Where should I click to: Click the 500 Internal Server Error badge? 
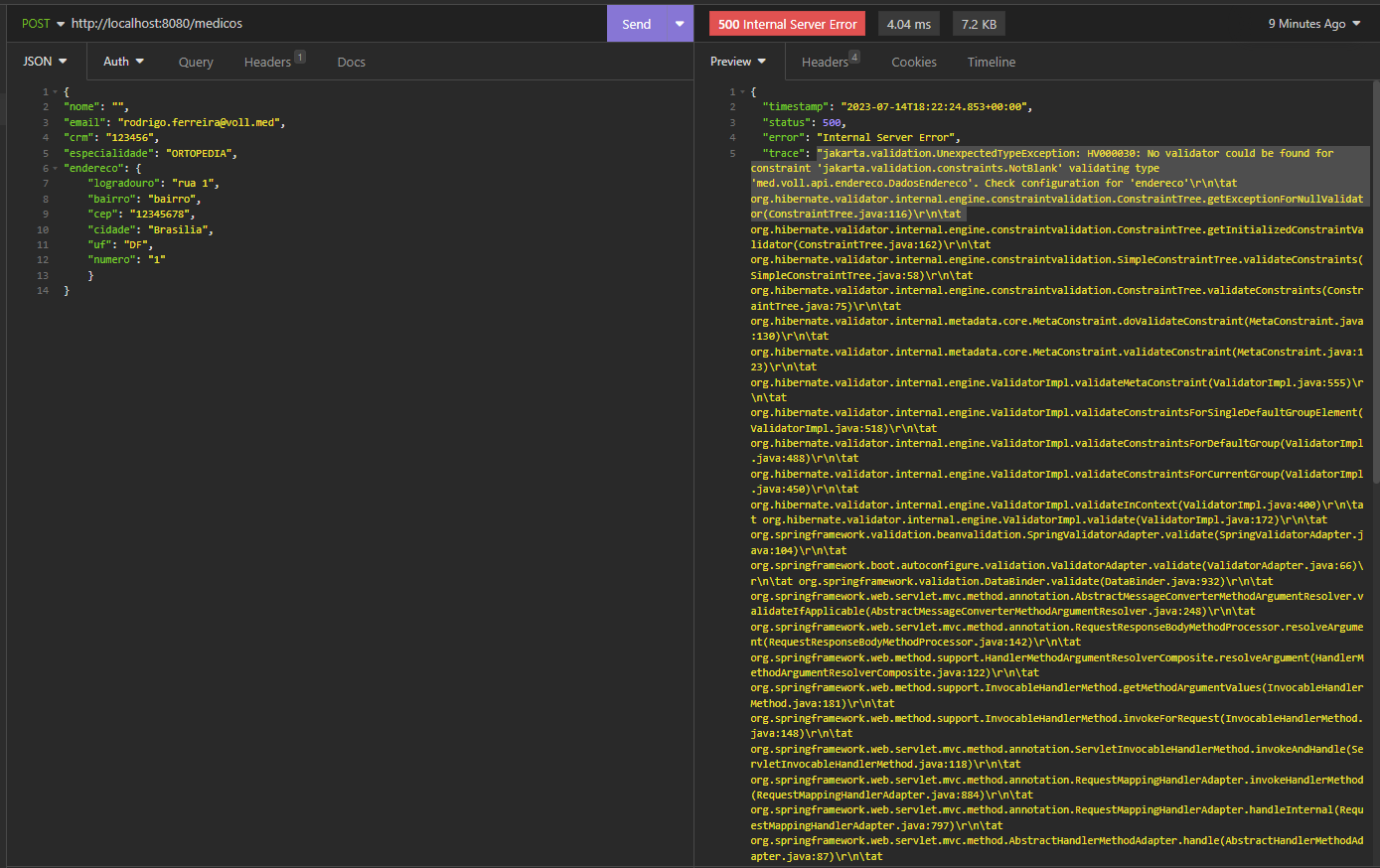tap(787, 24)
